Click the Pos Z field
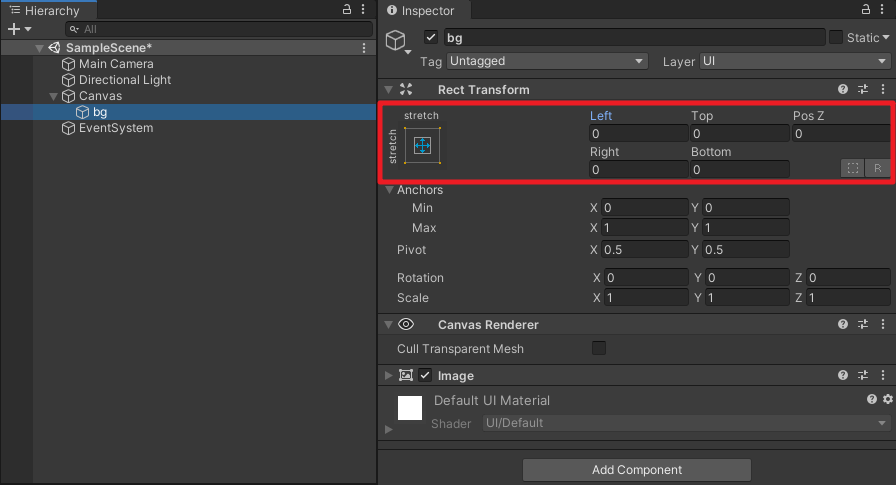 [x=841, y=134]
